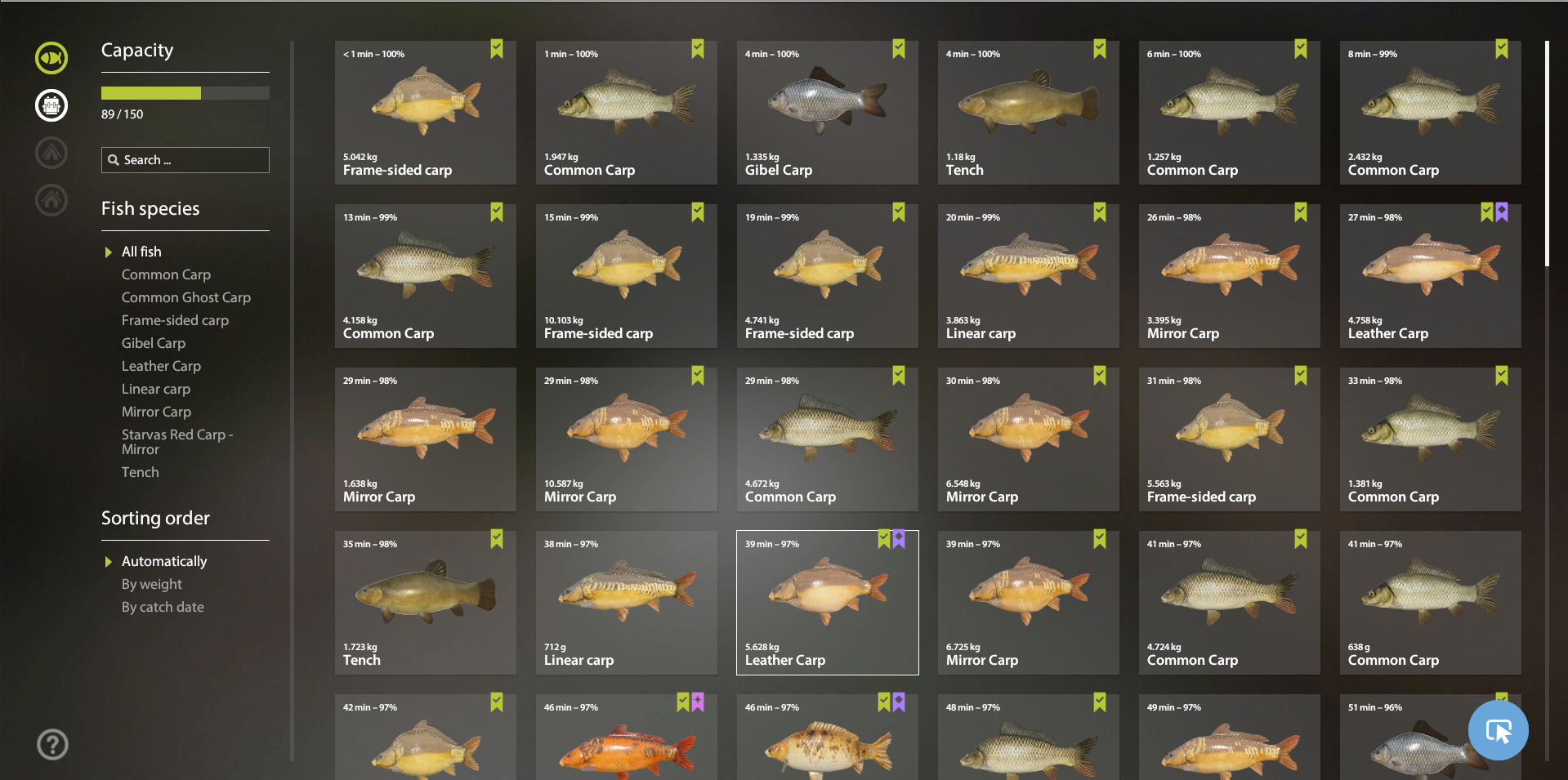Screen dimensions: 1568x780
Task: Click the keepnet capacity progress bar
Action: (185, 93)
